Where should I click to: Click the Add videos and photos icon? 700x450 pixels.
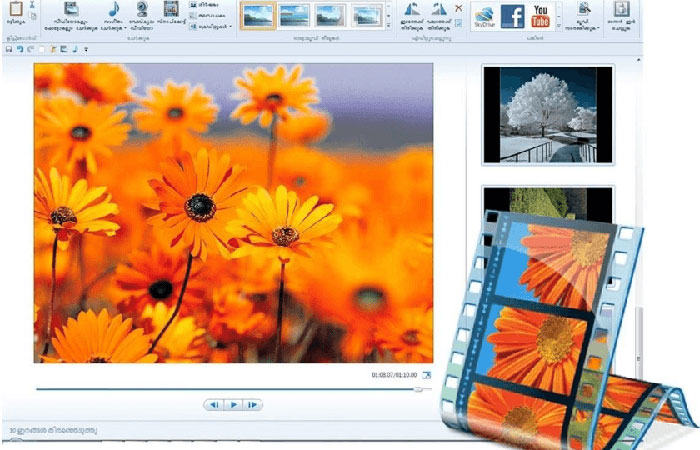coord(71,10)
